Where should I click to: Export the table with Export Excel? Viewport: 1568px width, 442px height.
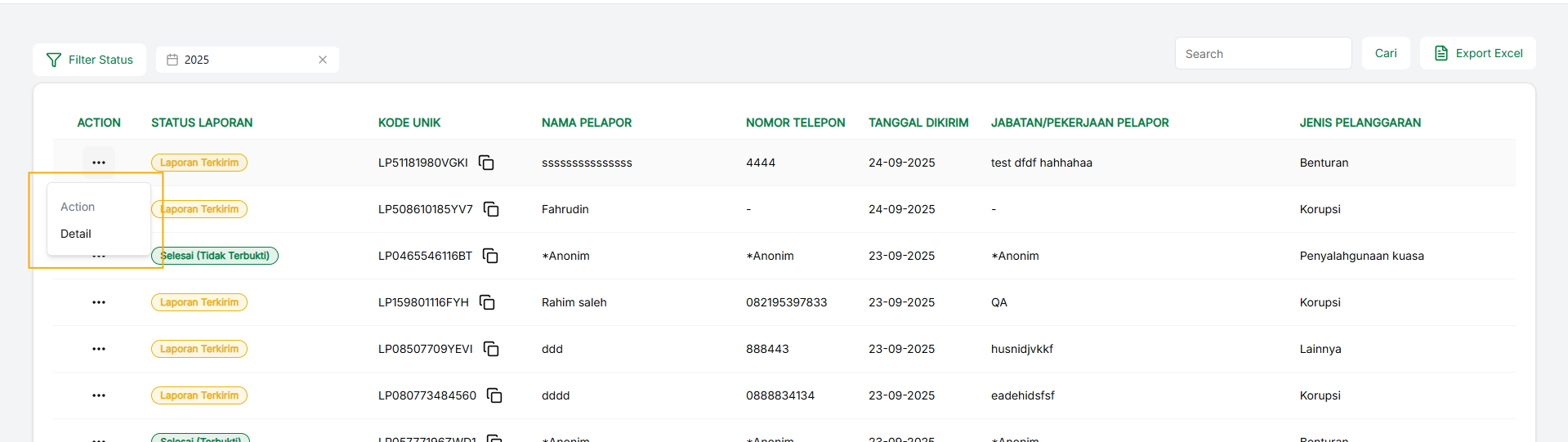1478,53
